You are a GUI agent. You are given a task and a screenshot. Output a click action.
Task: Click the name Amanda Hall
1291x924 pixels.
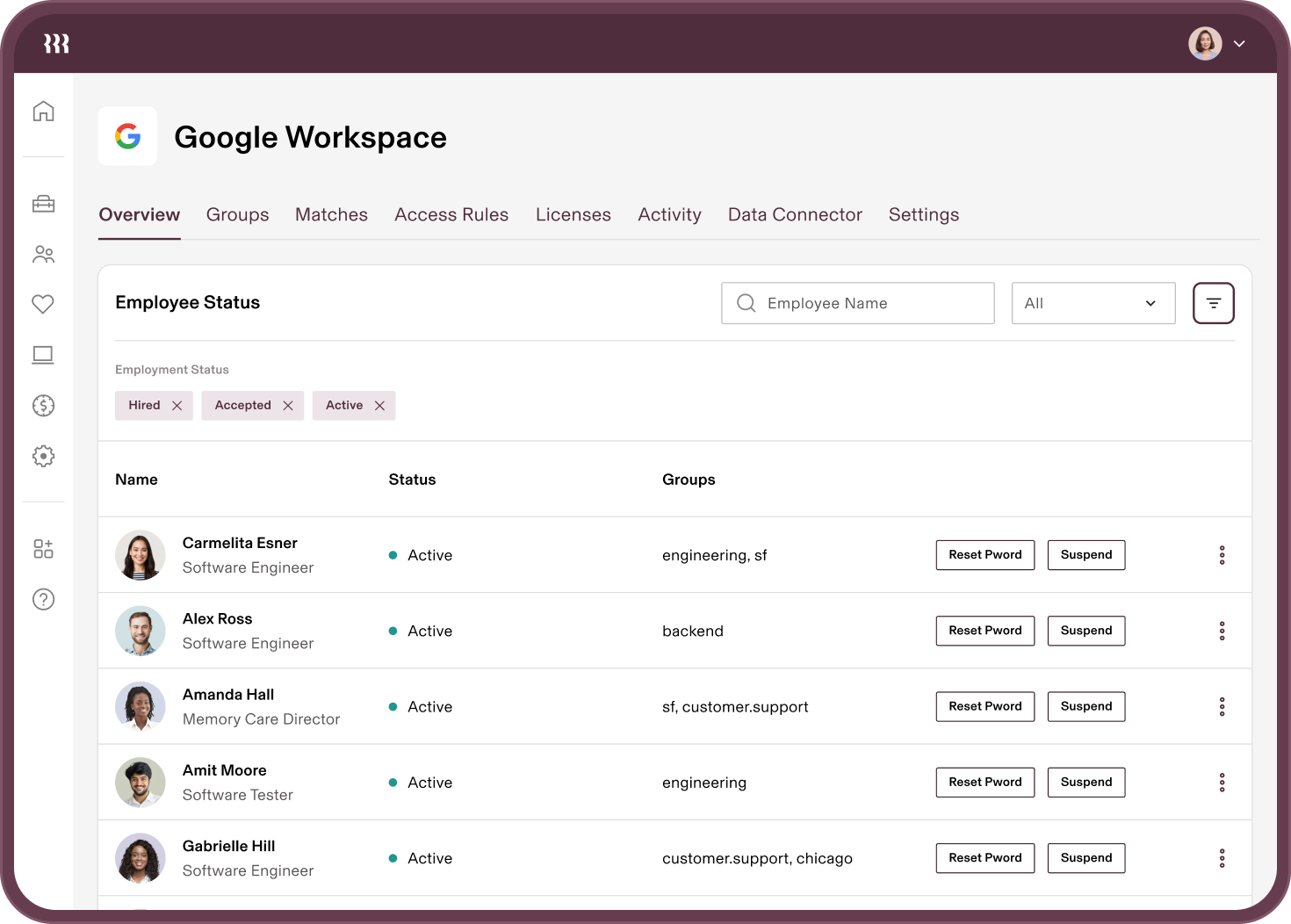228,695
